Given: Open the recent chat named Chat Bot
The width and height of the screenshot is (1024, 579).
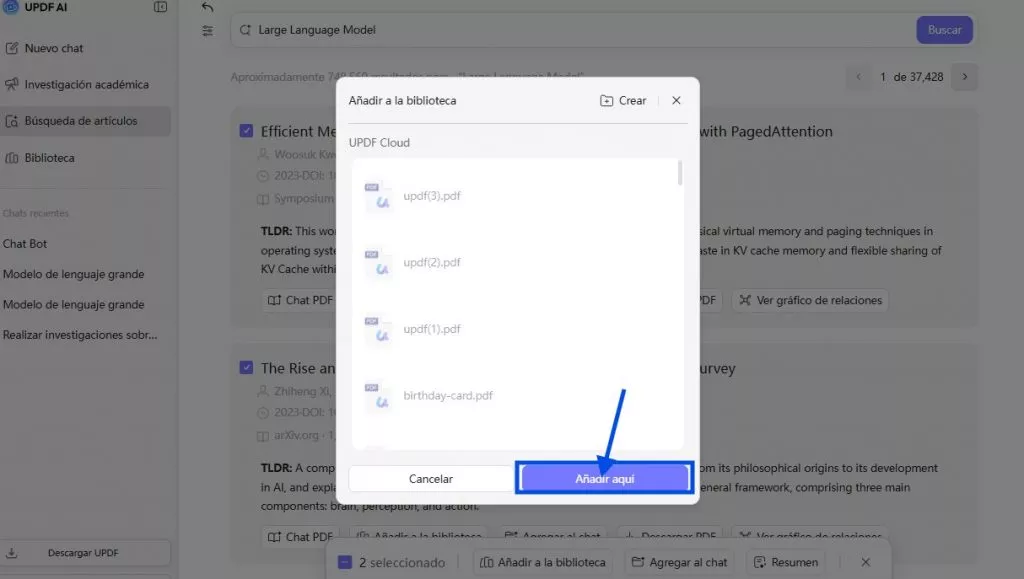Looking at the screenshot, I should point(25,243).
